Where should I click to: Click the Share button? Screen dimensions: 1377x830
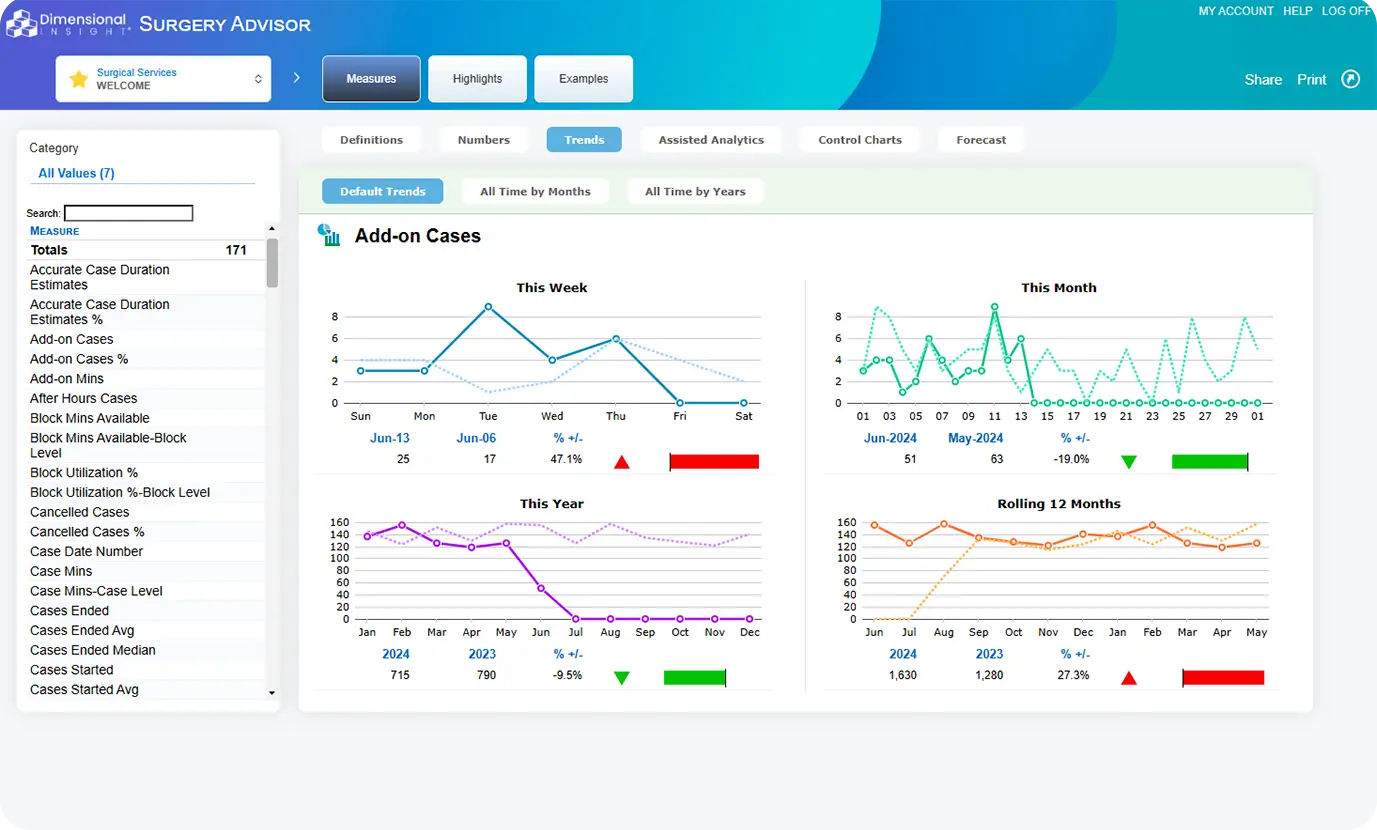pos(1262,79)
